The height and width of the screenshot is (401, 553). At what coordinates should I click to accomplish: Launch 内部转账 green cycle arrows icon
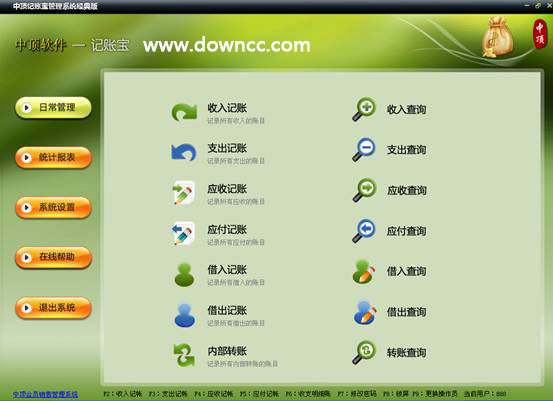(184, 355)
